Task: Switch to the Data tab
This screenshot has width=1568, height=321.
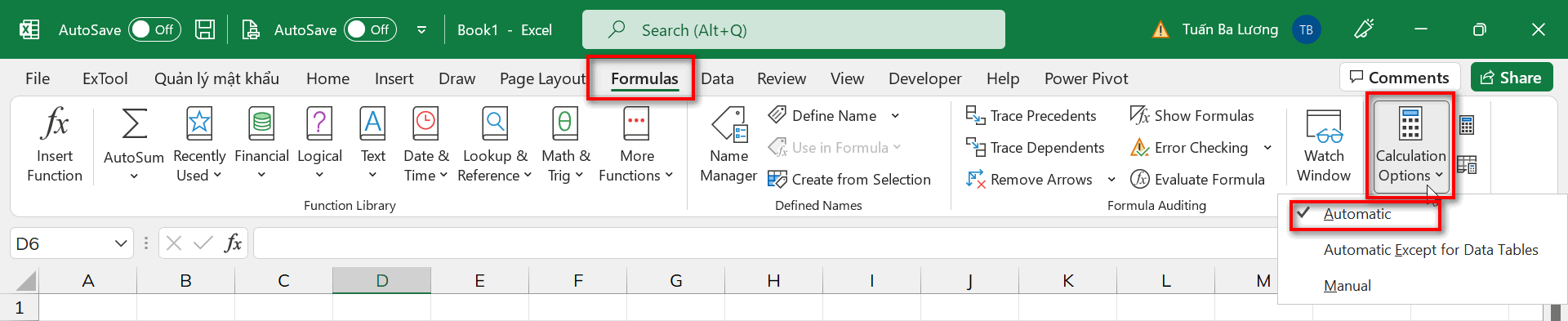Action: point(717,78)
